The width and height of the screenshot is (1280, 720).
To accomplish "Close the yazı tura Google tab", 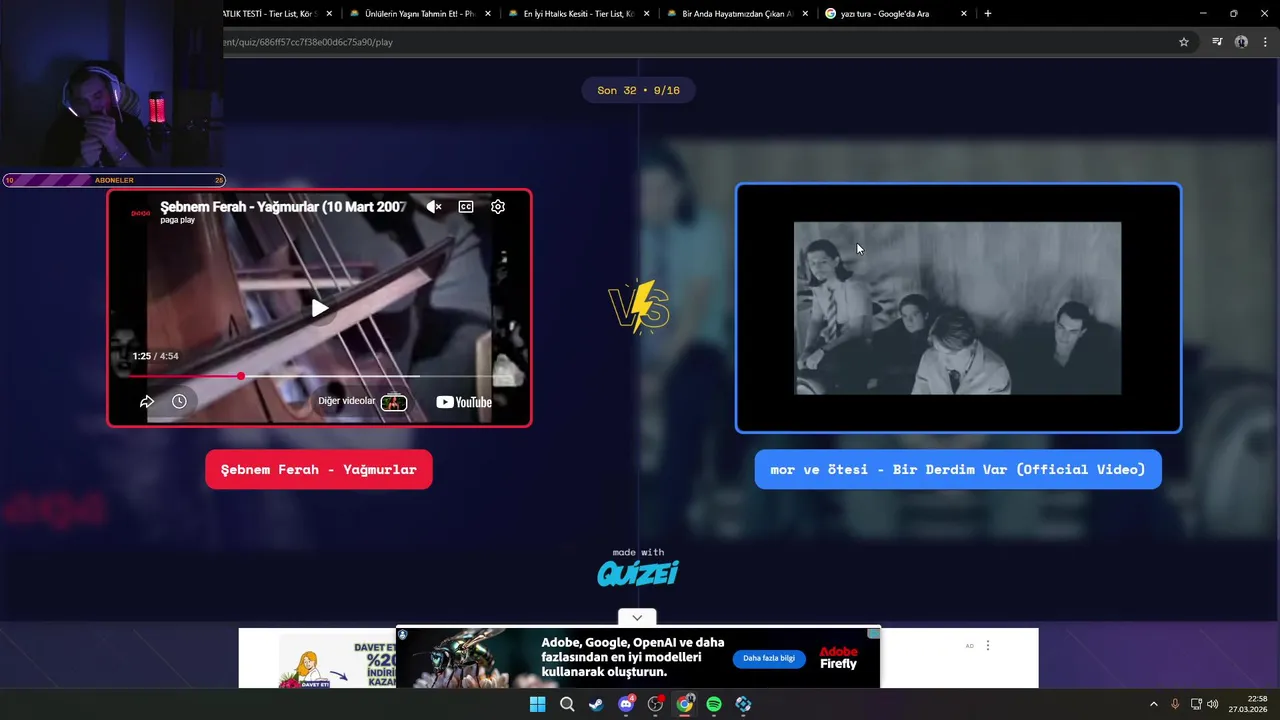I will [x=964, y=14].
